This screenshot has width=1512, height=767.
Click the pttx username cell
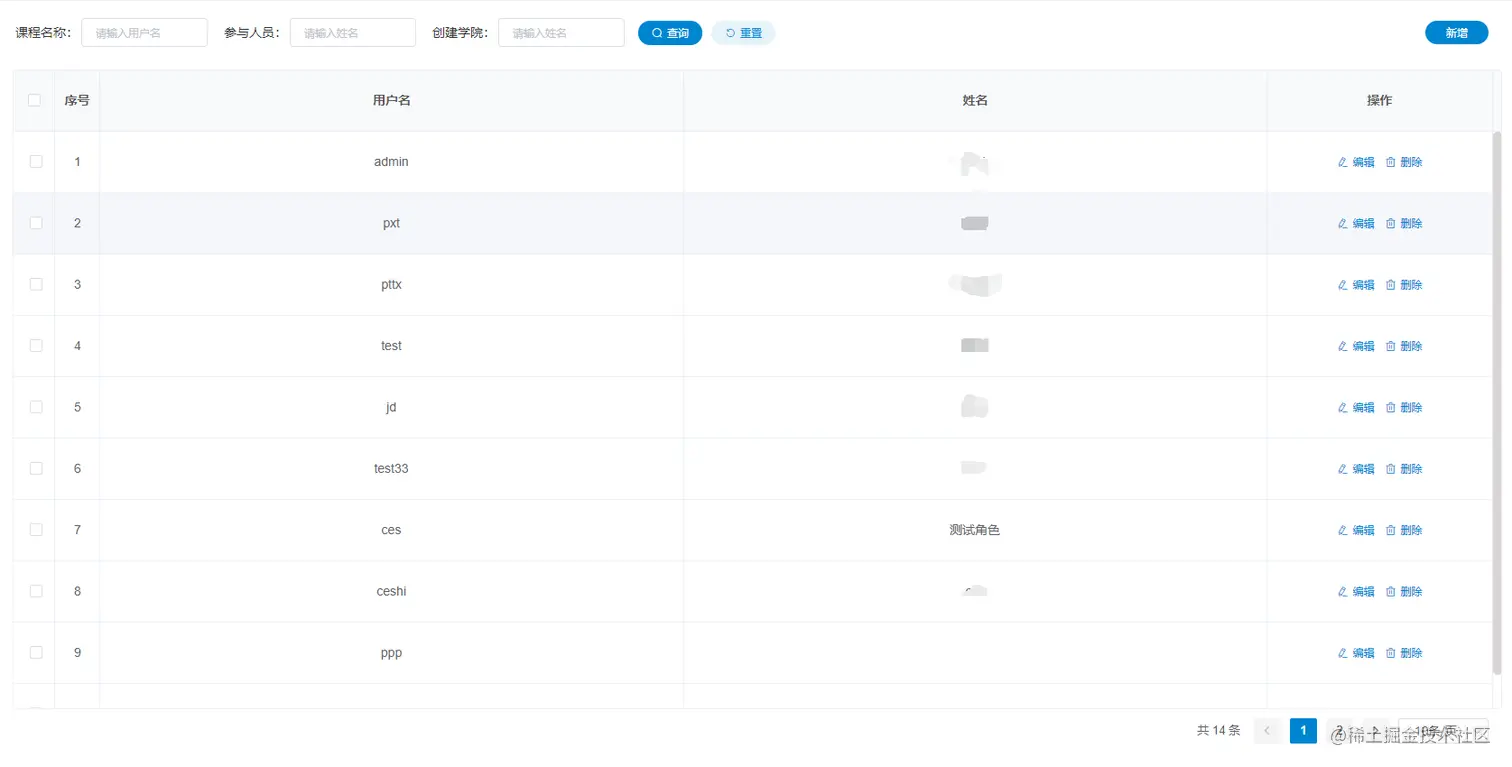pyautogui.click(x=391, y=285)
